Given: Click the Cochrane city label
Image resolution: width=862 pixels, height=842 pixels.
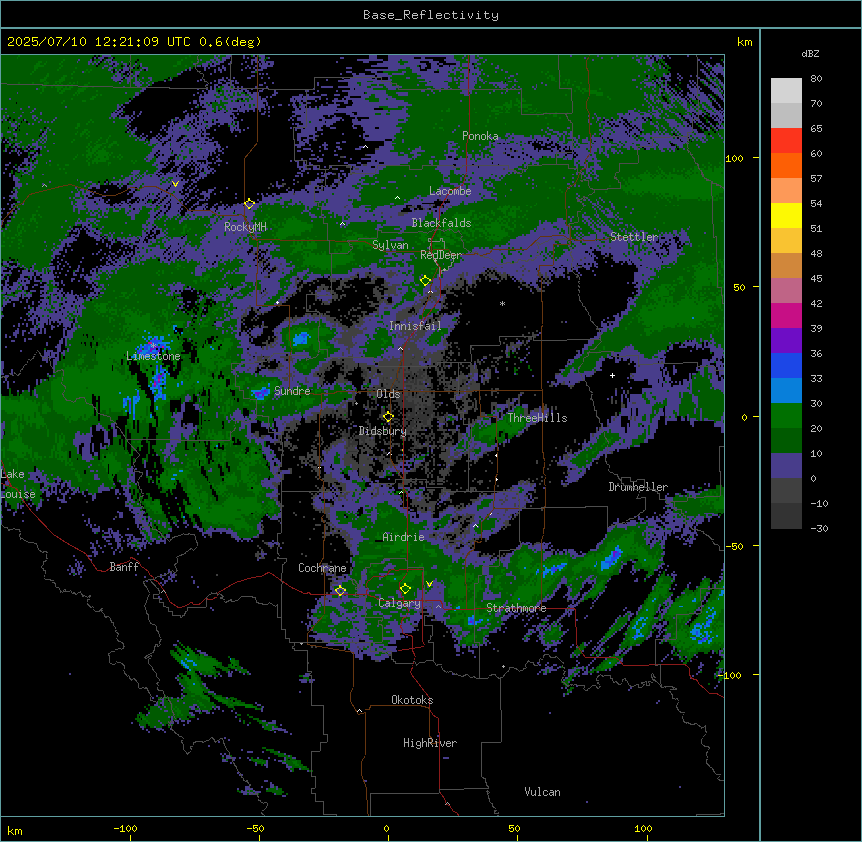Looking at the screenshot, I should click(x=322, y=568).
